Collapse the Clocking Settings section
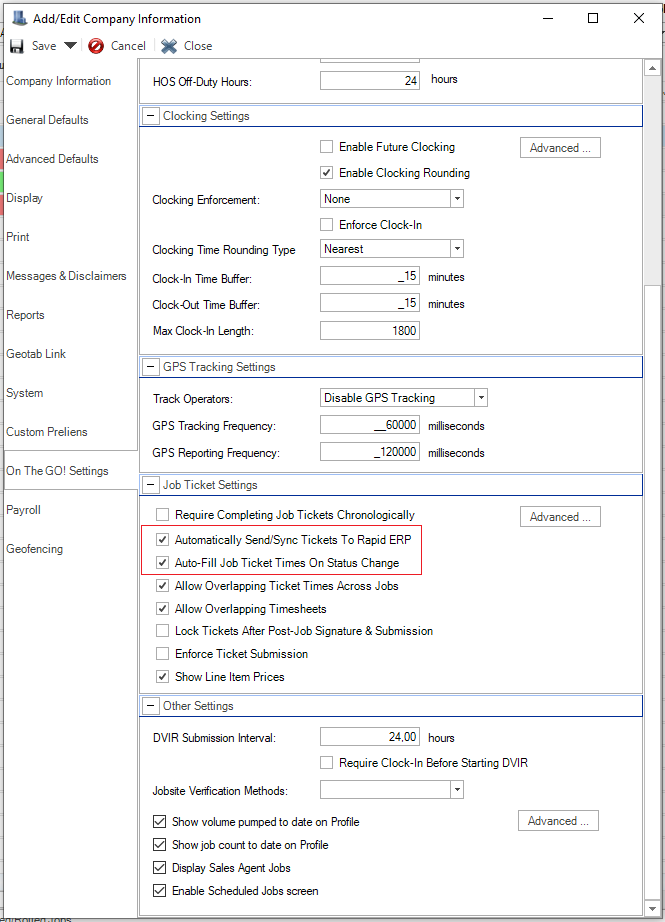Viewport: 665px width, 922px height. tap(151, 116)
